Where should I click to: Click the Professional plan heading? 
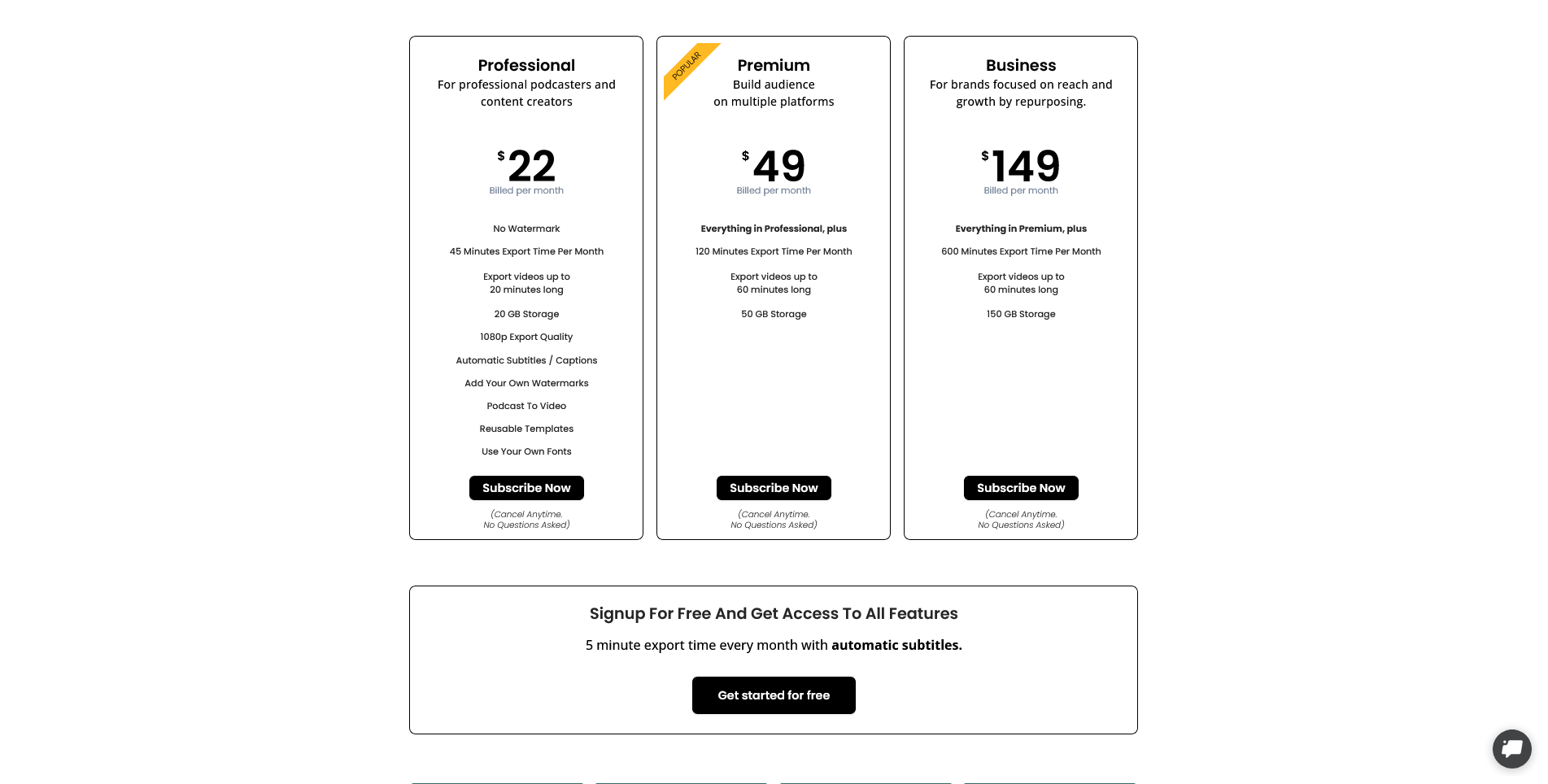526,65
